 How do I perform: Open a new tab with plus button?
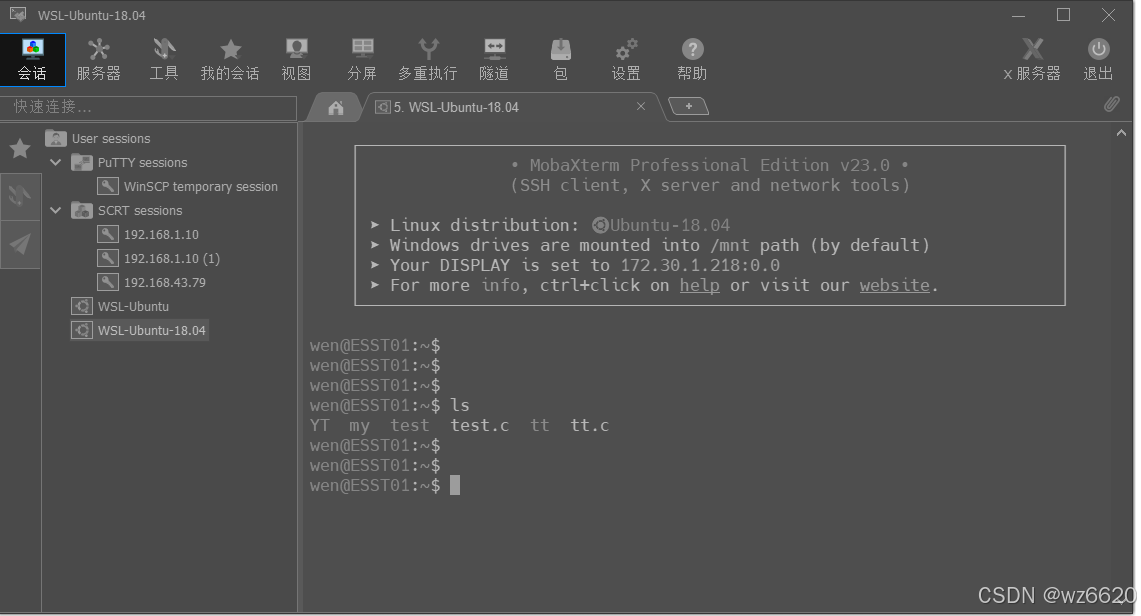(x=688, y=106)
